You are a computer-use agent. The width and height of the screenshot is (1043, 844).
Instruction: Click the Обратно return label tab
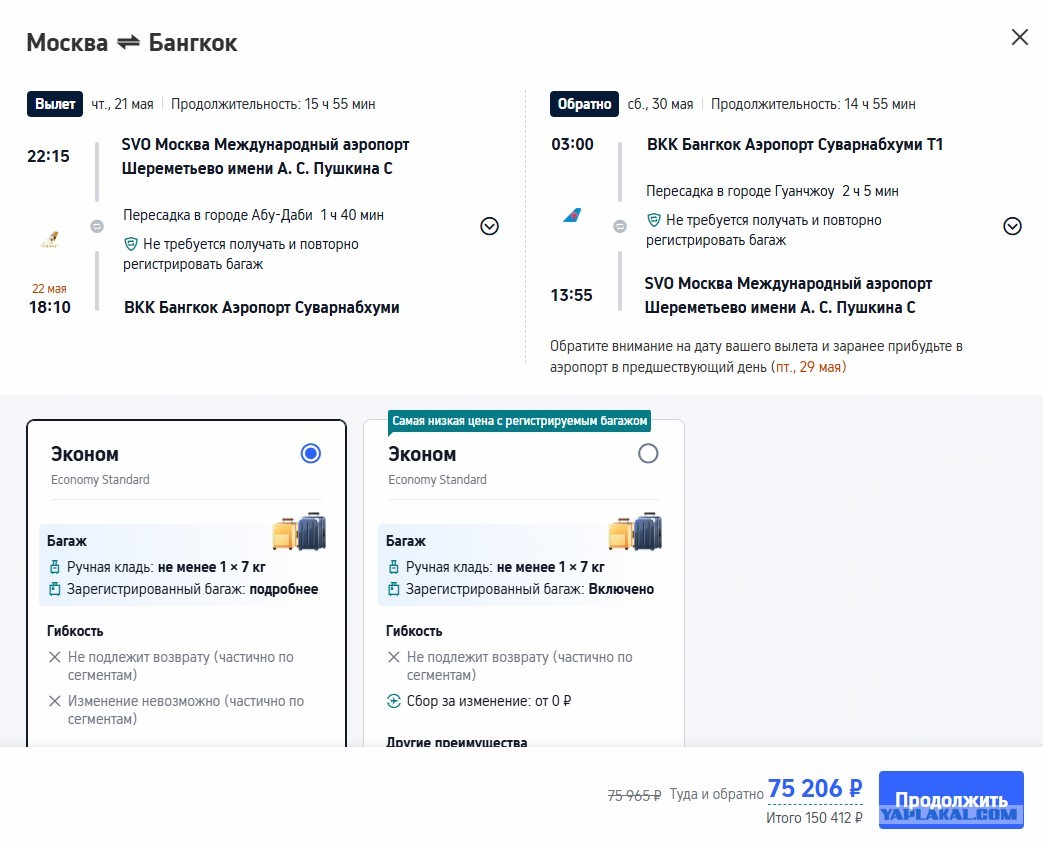[x=585, y=104]
